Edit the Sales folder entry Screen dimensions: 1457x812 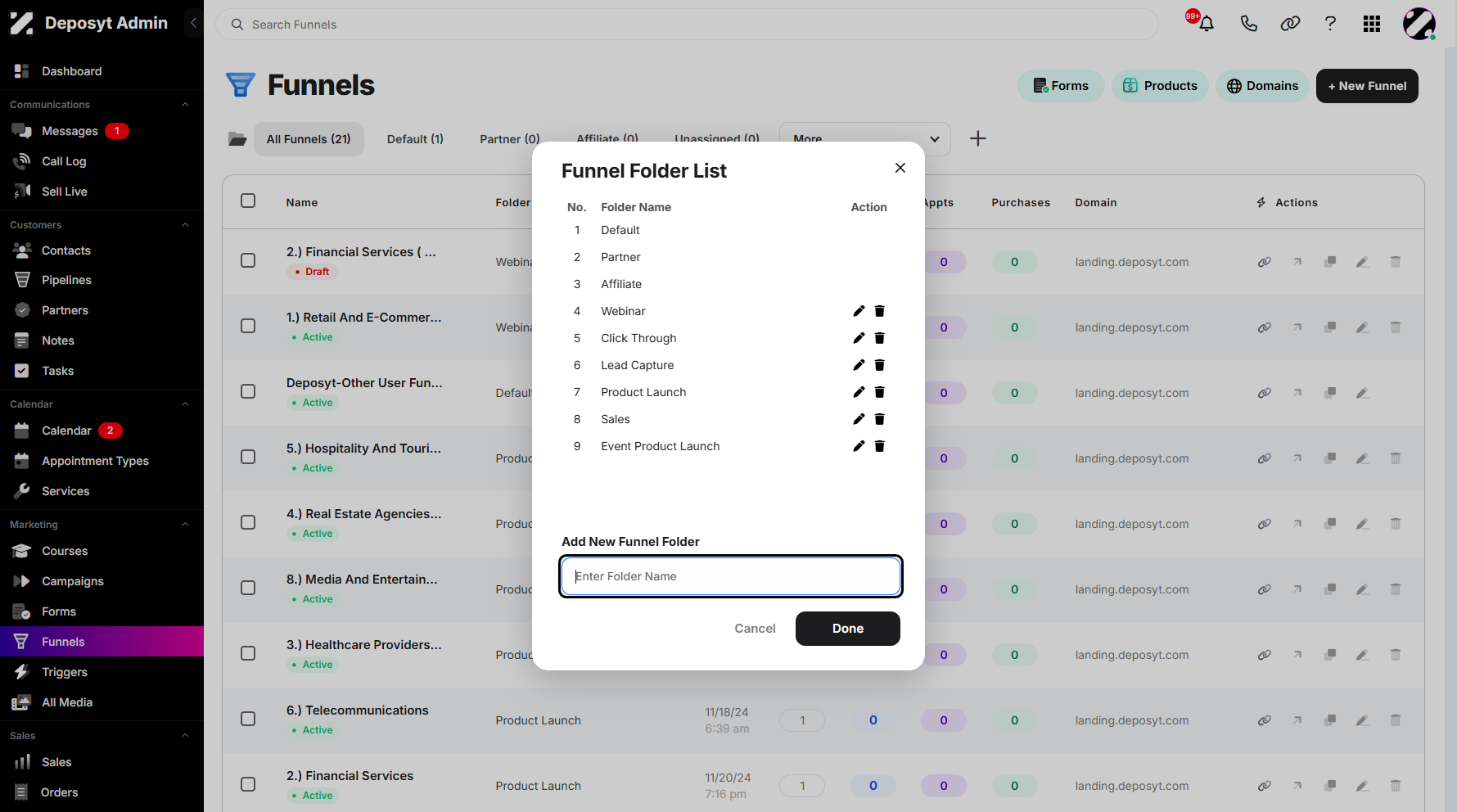[x=859, y=419]
